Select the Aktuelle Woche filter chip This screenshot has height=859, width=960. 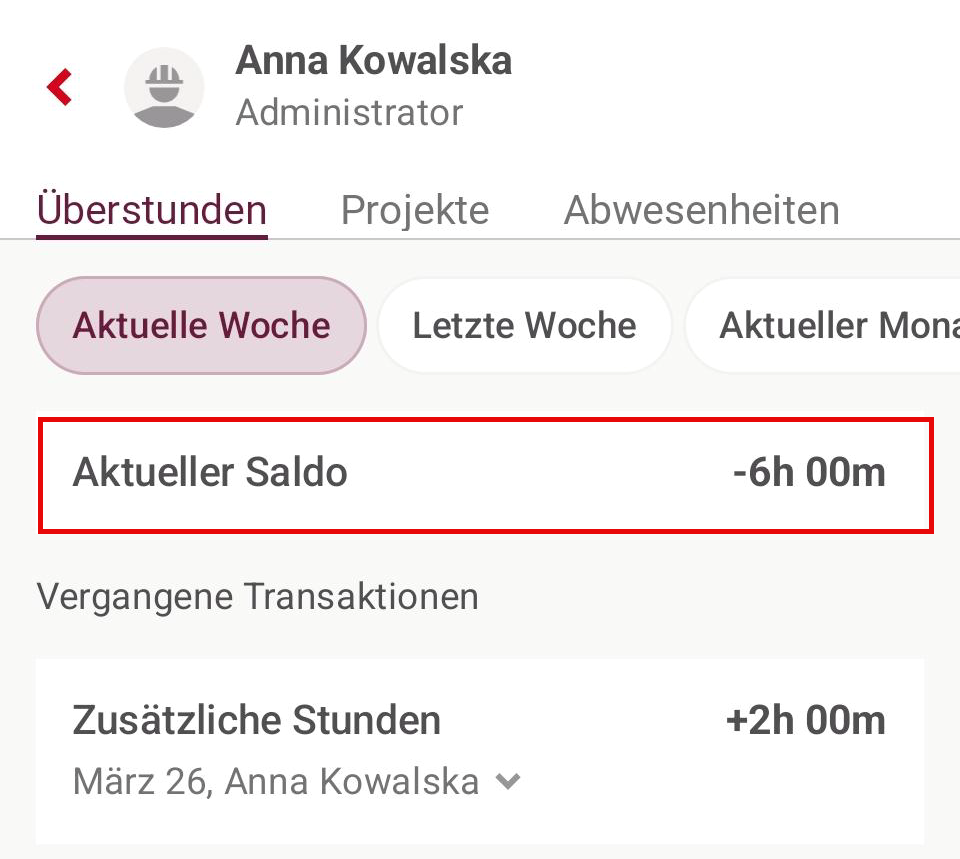click(x=201, y=326)
